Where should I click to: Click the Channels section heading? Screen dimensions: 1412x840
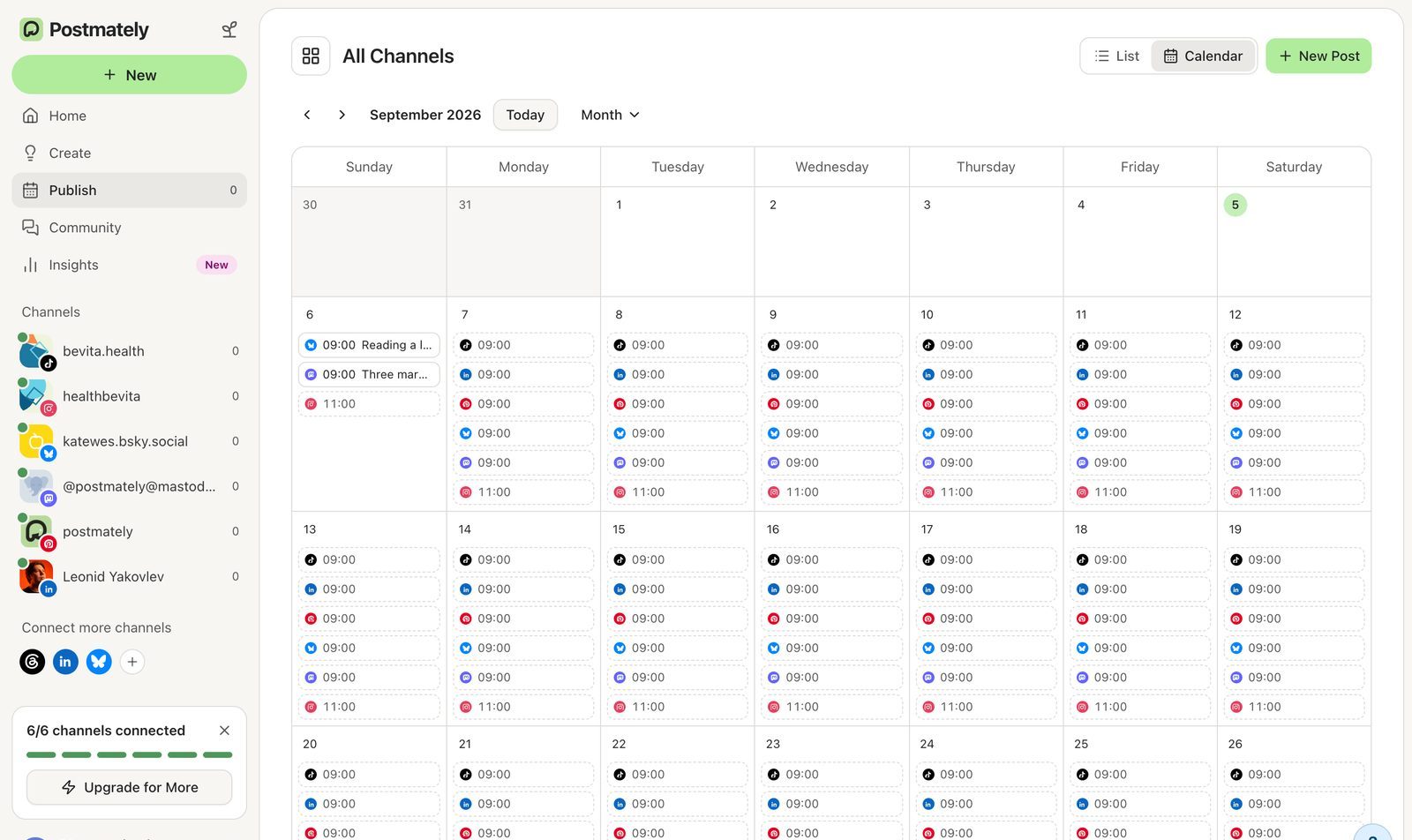click(51, 312)
